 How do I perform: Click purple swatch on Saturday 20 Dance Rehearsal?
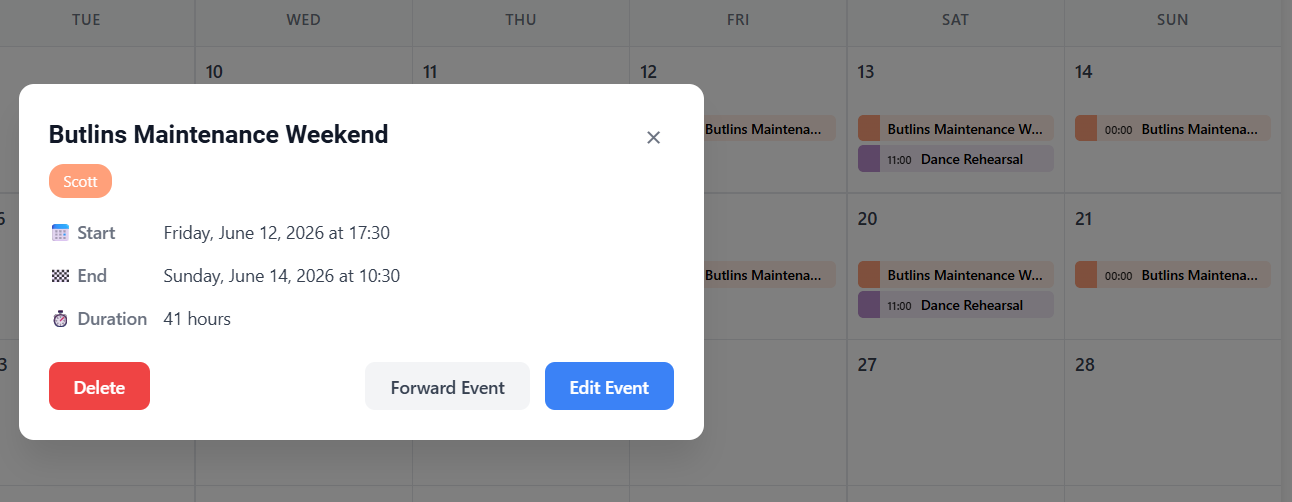[869, 305]
